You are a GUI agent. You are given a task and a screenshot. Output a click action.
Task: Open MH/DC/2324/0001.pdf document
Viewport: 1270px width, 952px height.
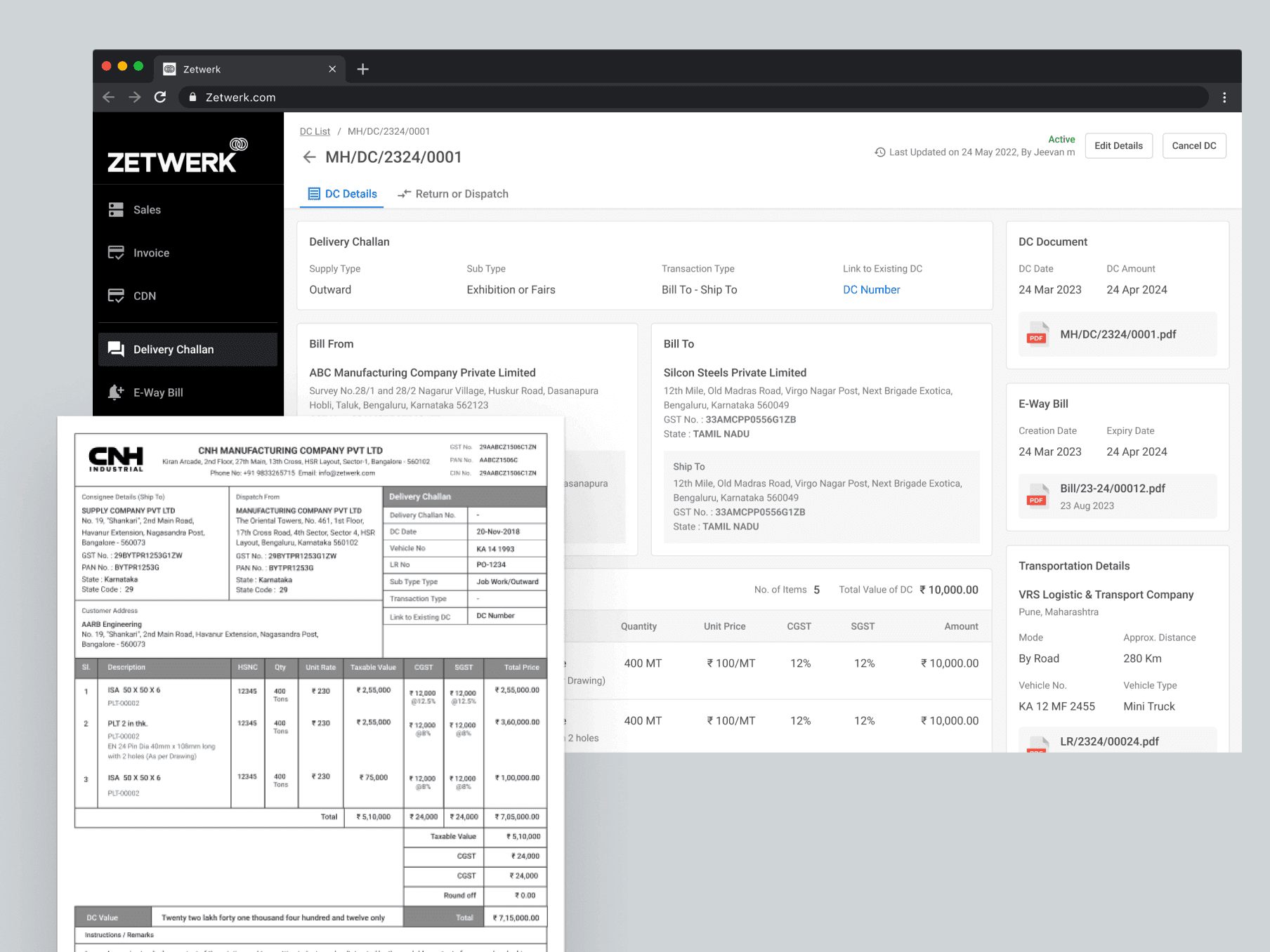click(1118, 334)
